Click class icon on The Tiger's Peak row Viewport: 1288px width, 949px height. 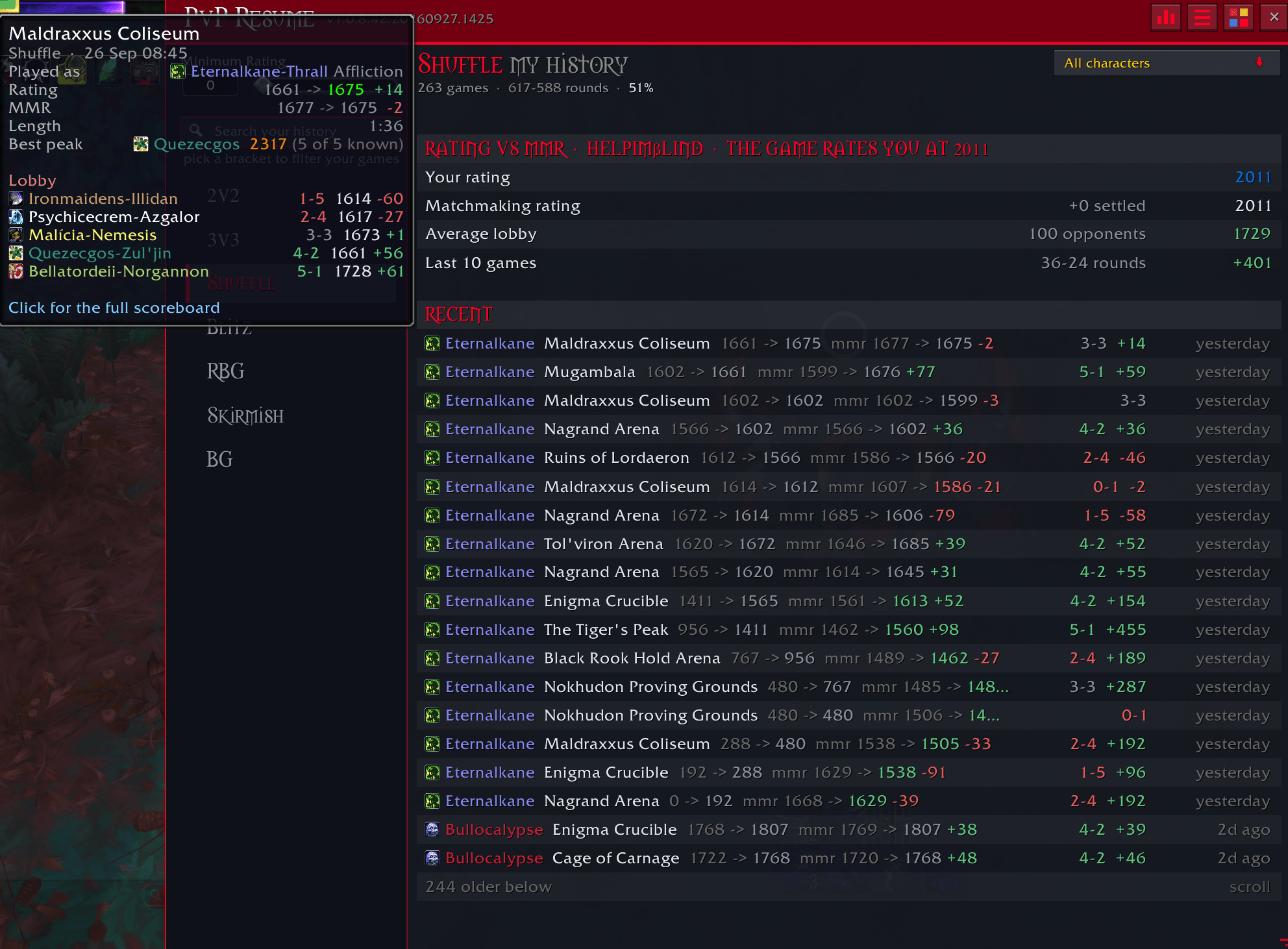[432, 630]
